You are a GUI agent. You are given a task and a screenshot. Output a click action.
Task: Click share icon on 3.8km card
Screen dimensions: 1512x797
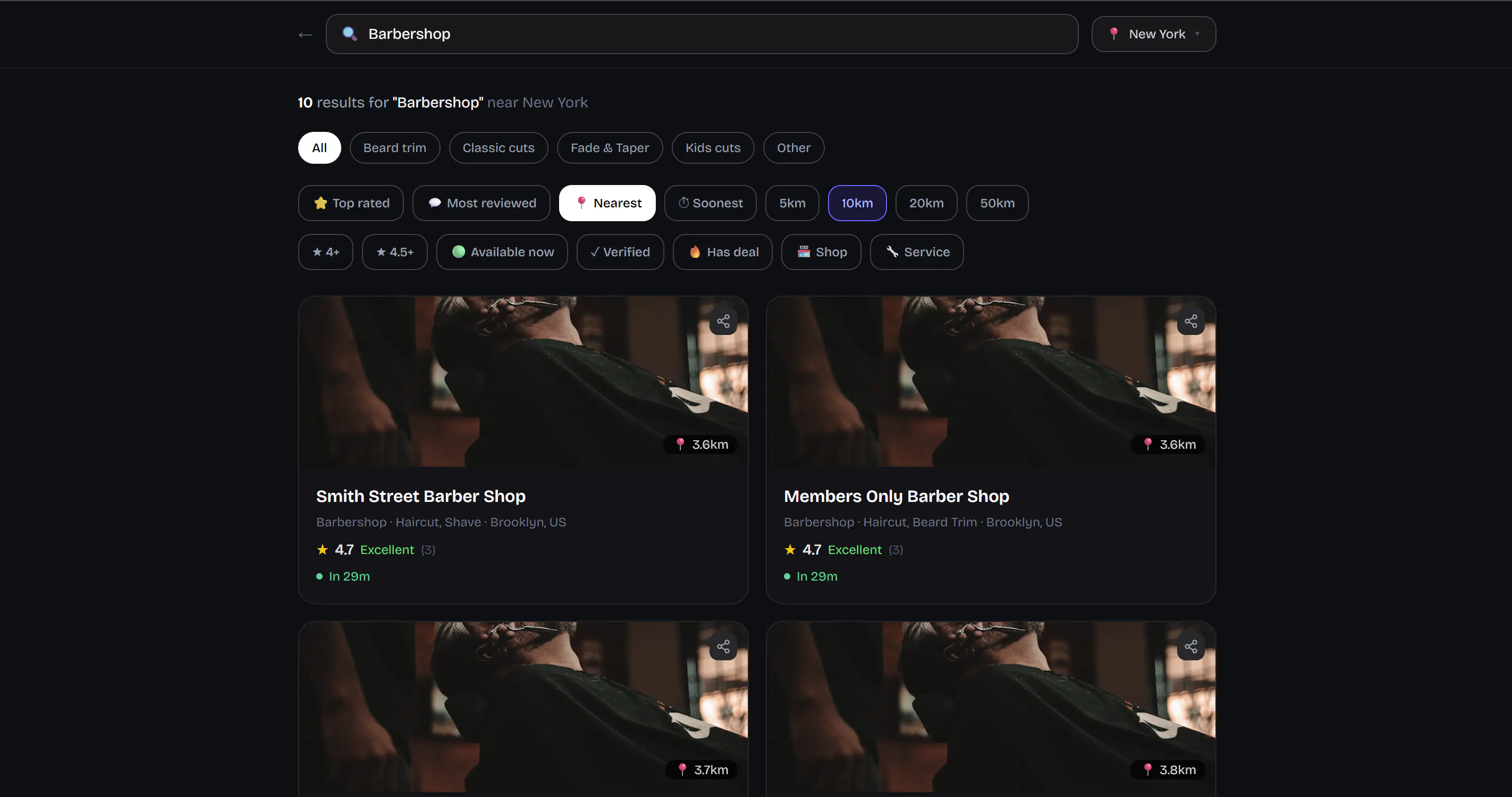[x=1191, y=647]
